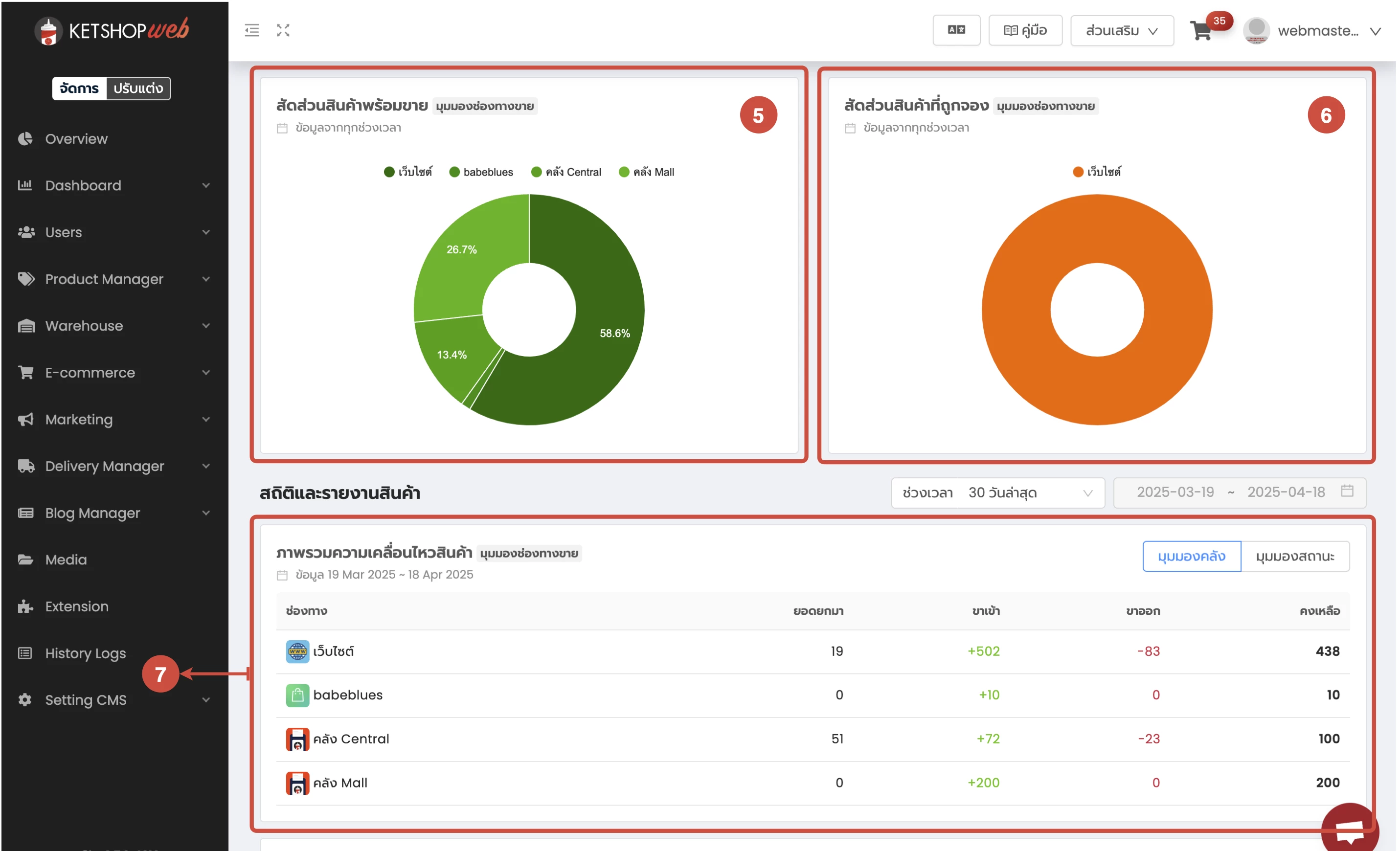Switch to จัดการ mode toggle
Screen dimensions: 1400x851
click(79, 88)
